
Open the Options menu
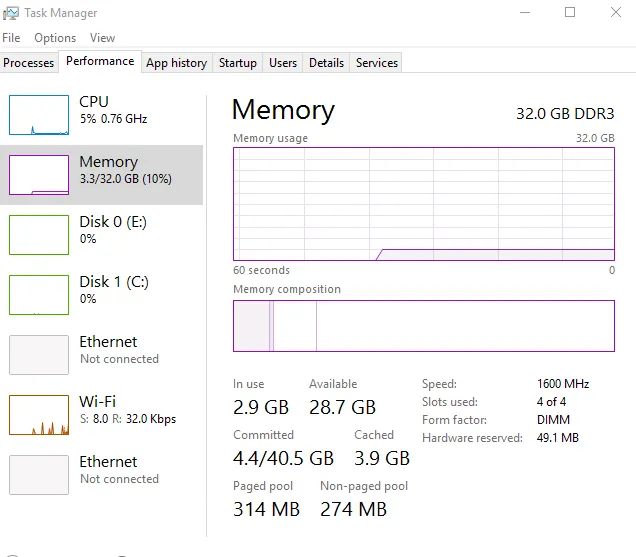[x=55, y=38]
